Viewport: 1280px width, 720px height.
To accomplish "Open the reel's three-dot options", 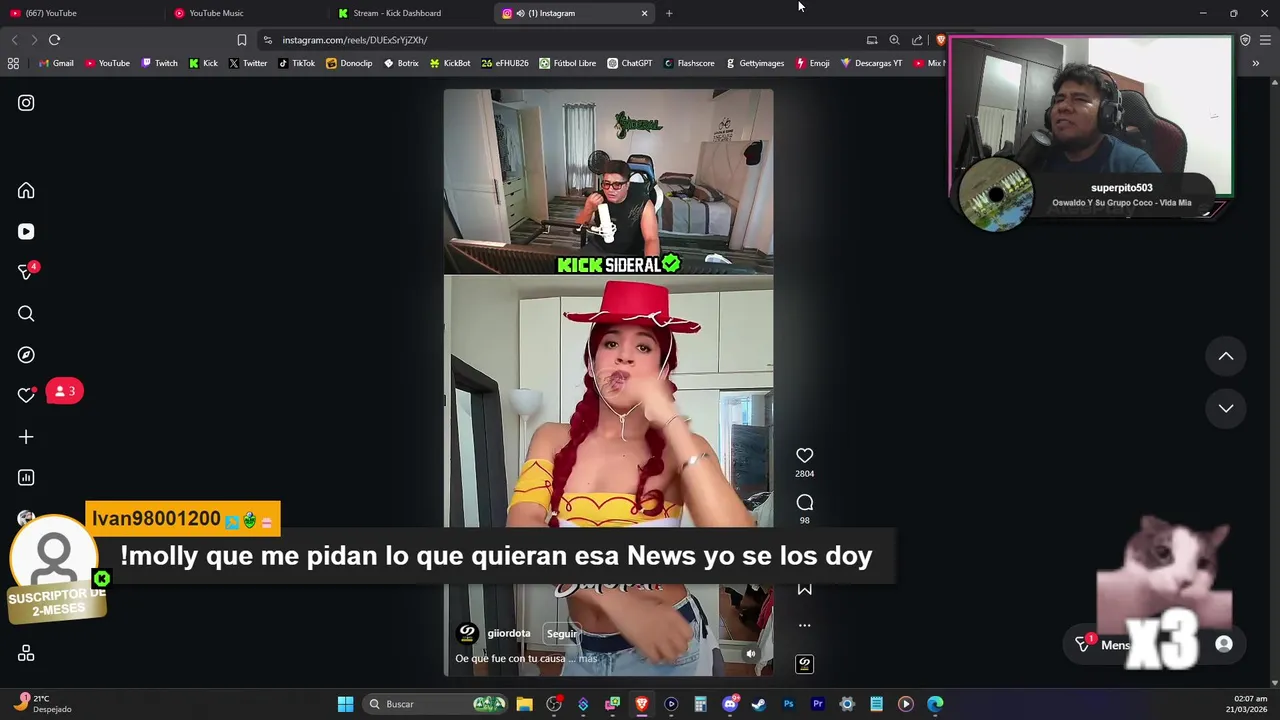I will [x=804, y=626].
